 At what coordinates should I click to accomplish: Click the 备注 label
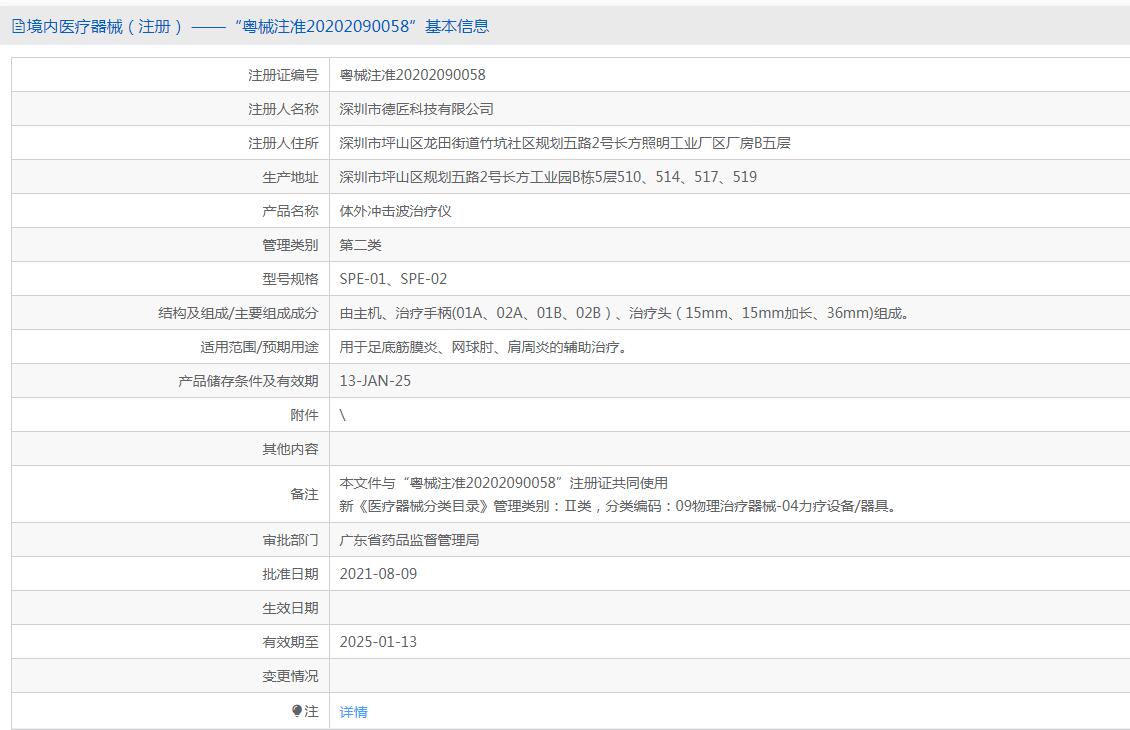[x=304, y=494]
